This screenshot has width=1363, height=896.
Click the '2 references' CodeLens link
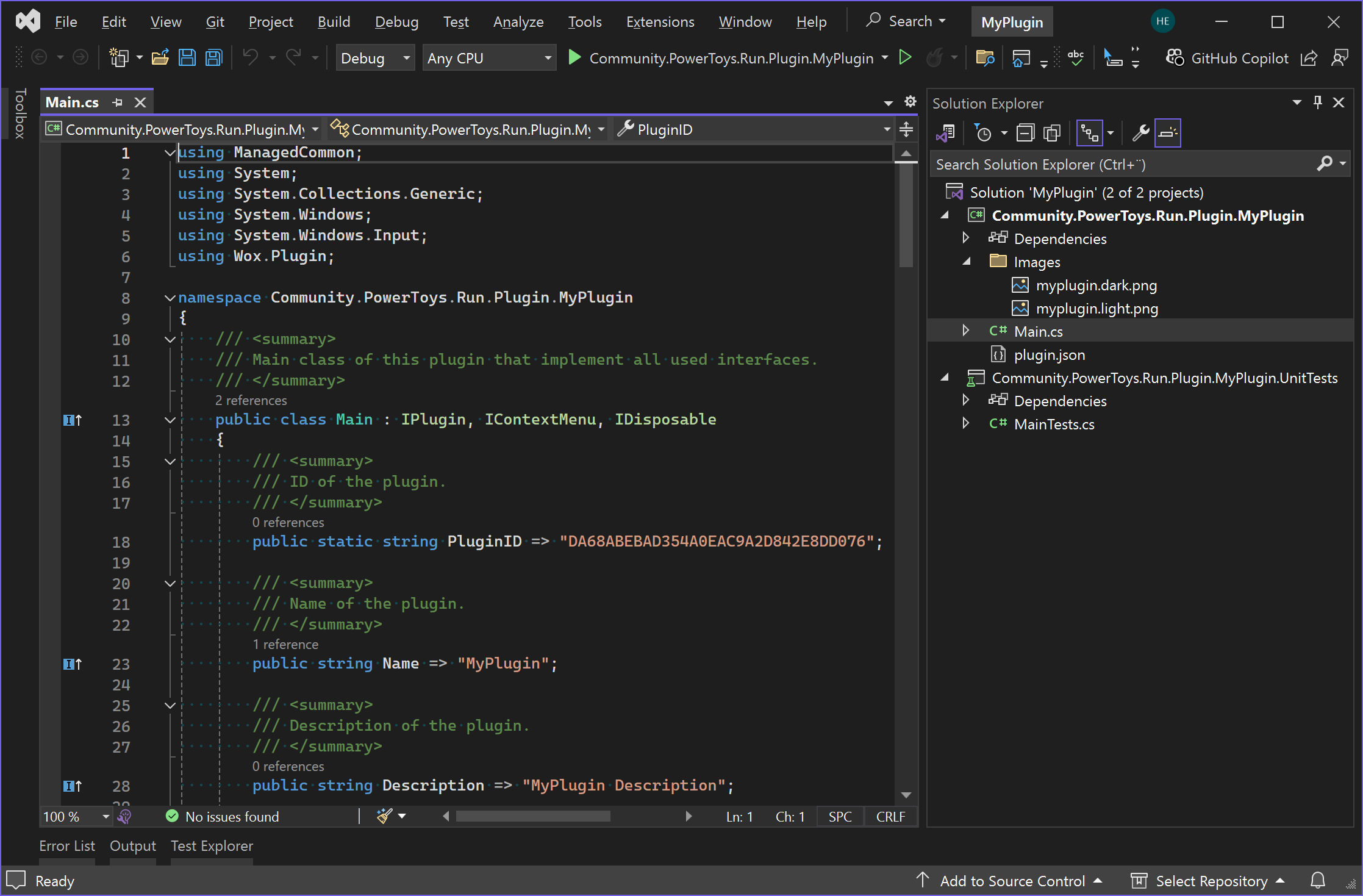coord(251,401)
